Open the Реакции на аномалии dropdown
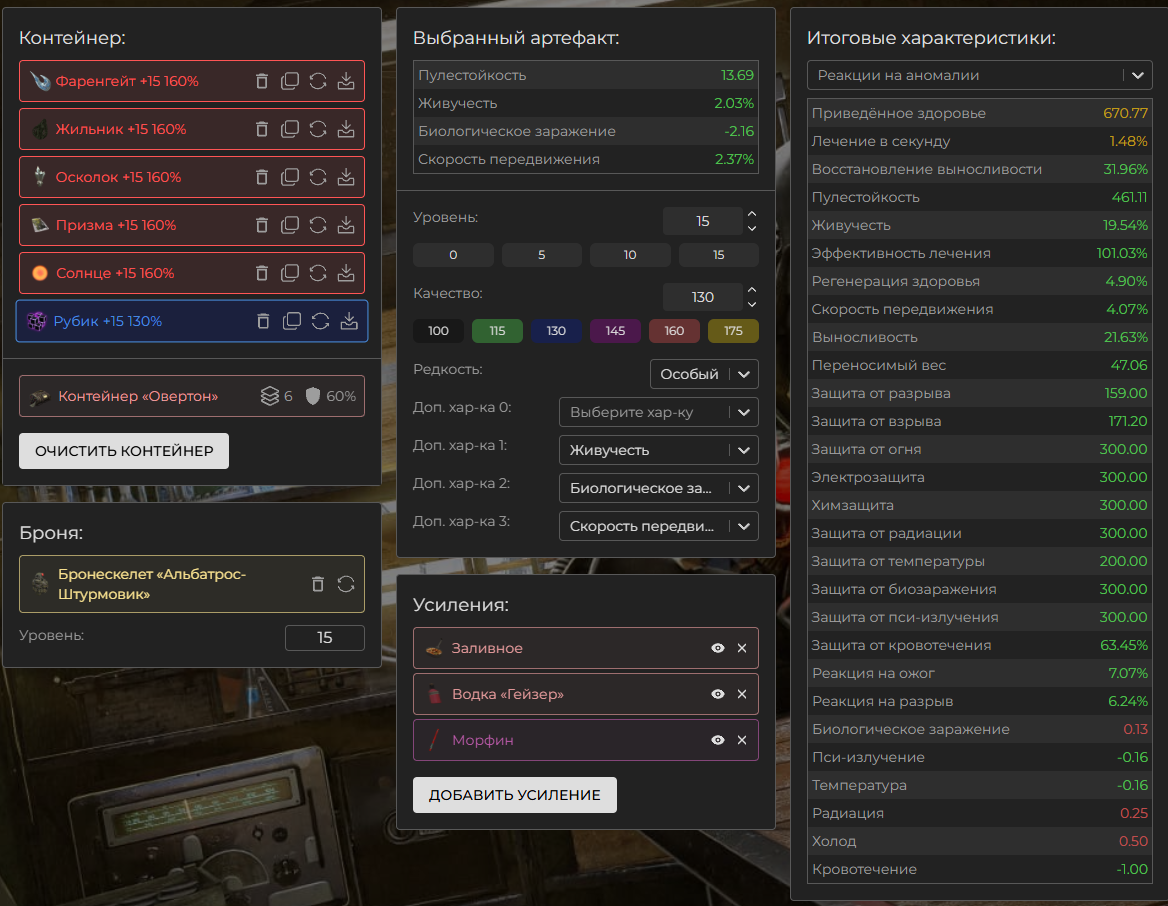The height and width of the screenshot is (906, 1168). click(980, 75)
